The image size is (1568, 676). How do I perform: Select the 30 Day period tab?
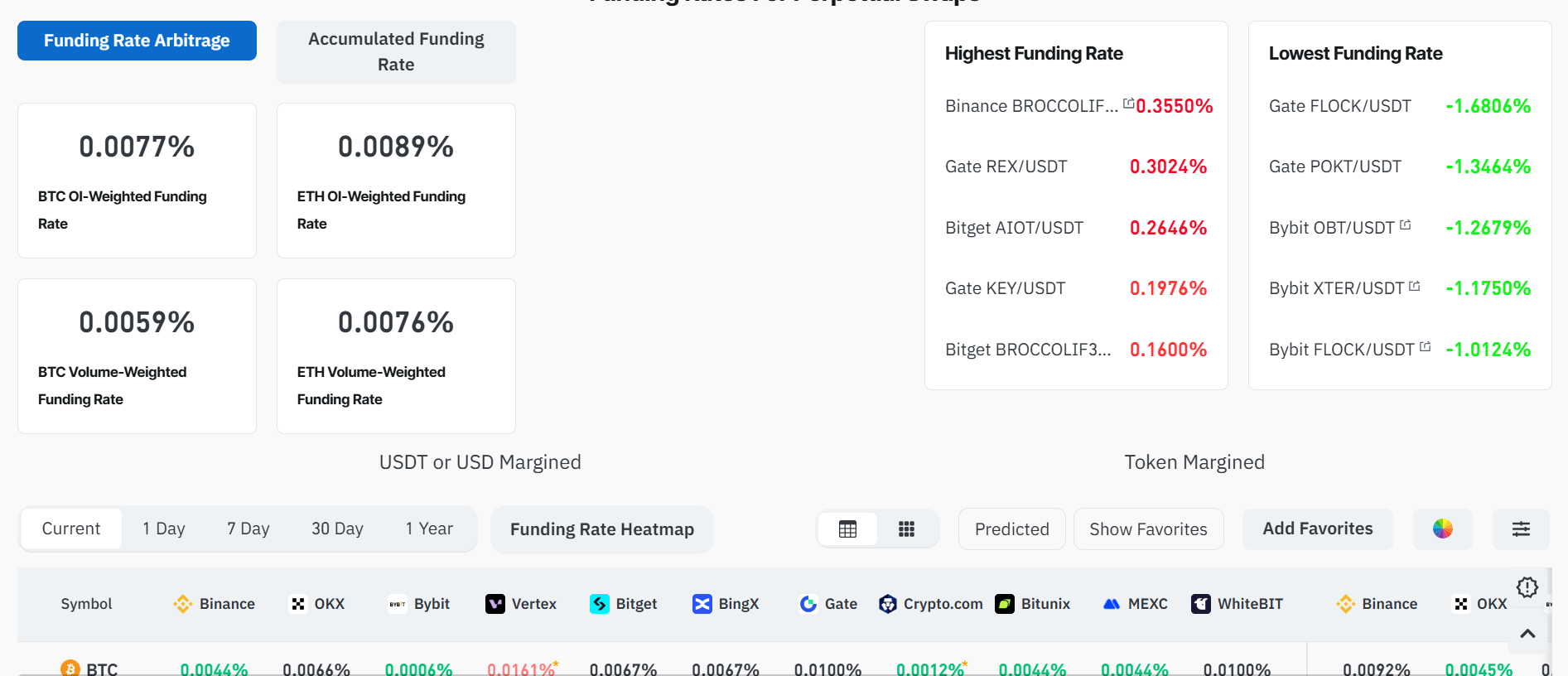337,529
